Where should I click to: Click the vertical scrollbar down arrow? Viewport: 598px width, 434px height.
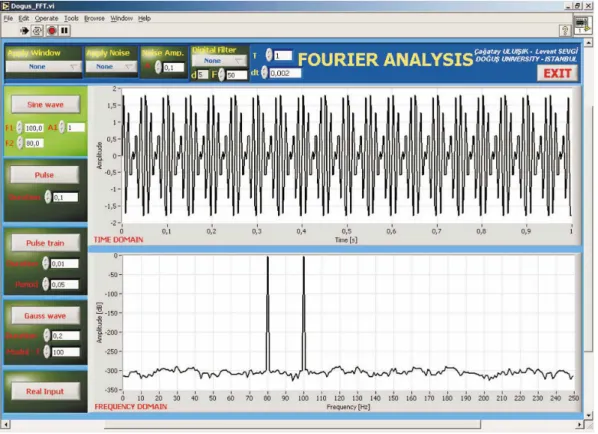tap(588, 416)
